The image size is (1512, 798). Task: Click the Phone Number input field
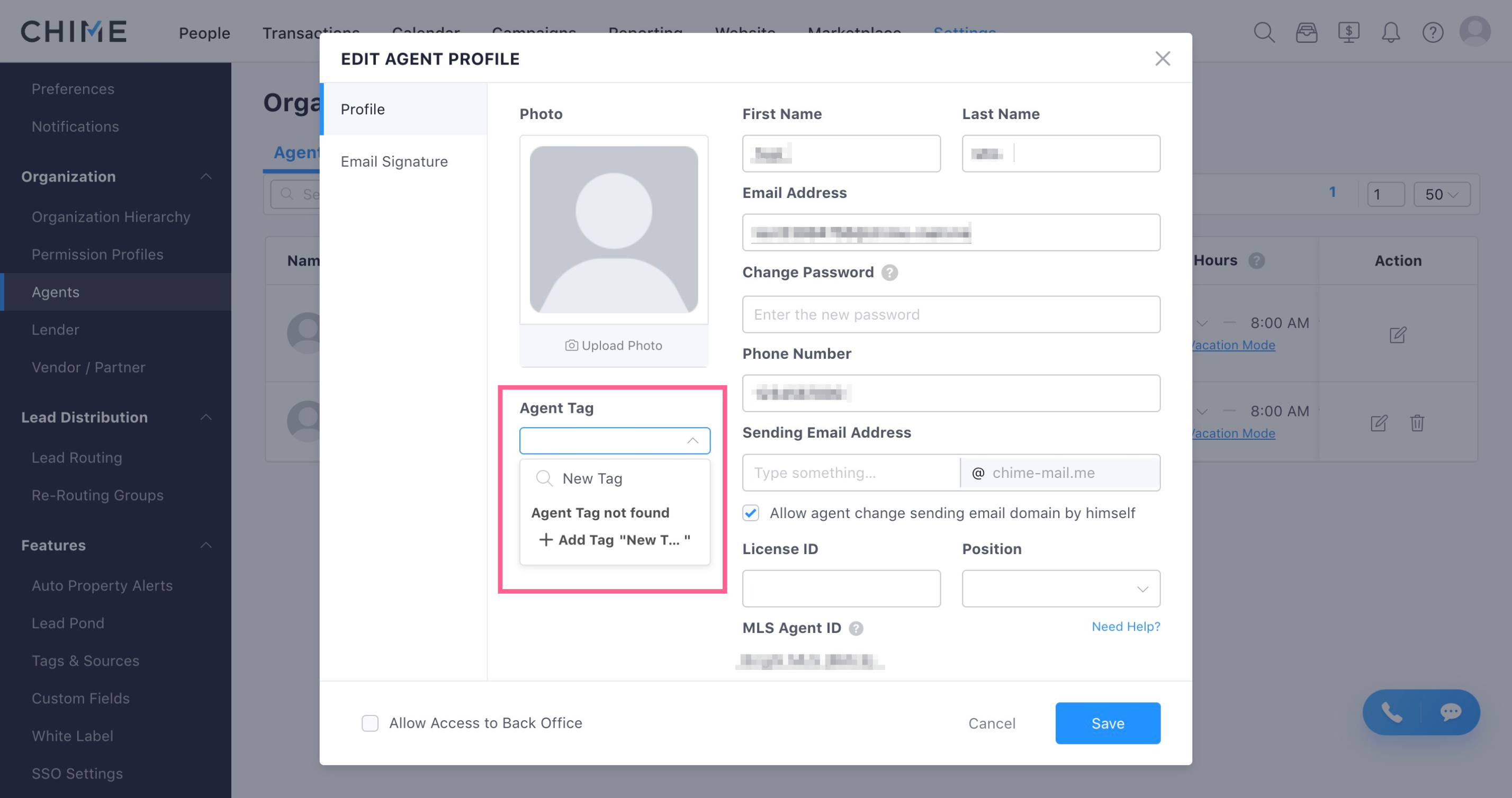click(x=951, y=393)
